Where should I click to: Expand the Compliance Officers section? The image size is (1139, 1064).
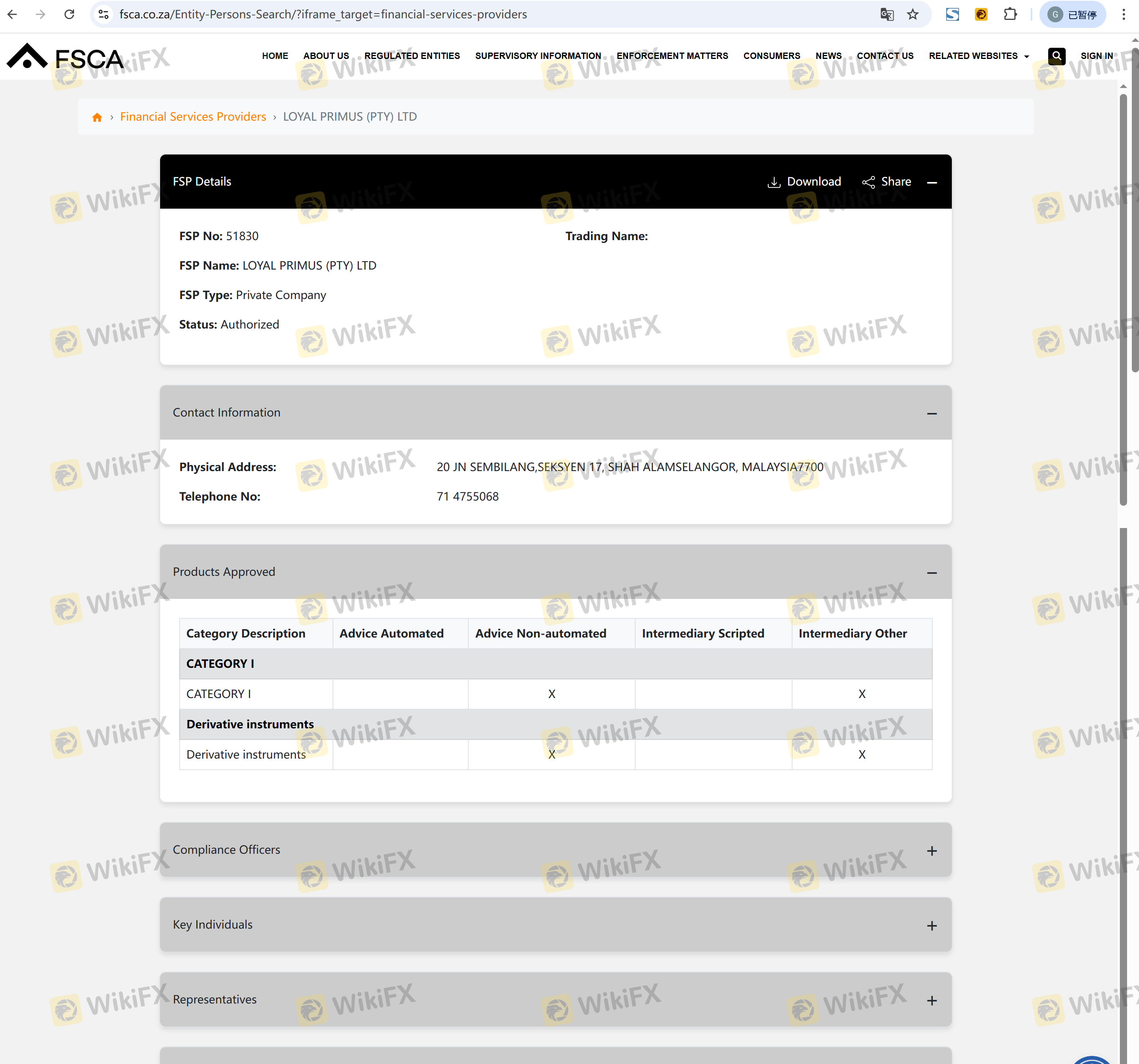[x=932, y=851]
